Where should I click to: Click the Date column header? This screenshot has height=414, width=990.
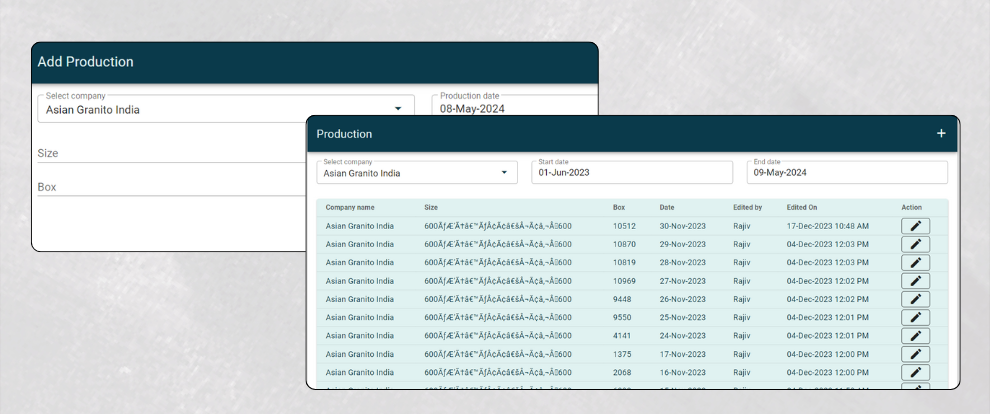click(x=667, y=208)
